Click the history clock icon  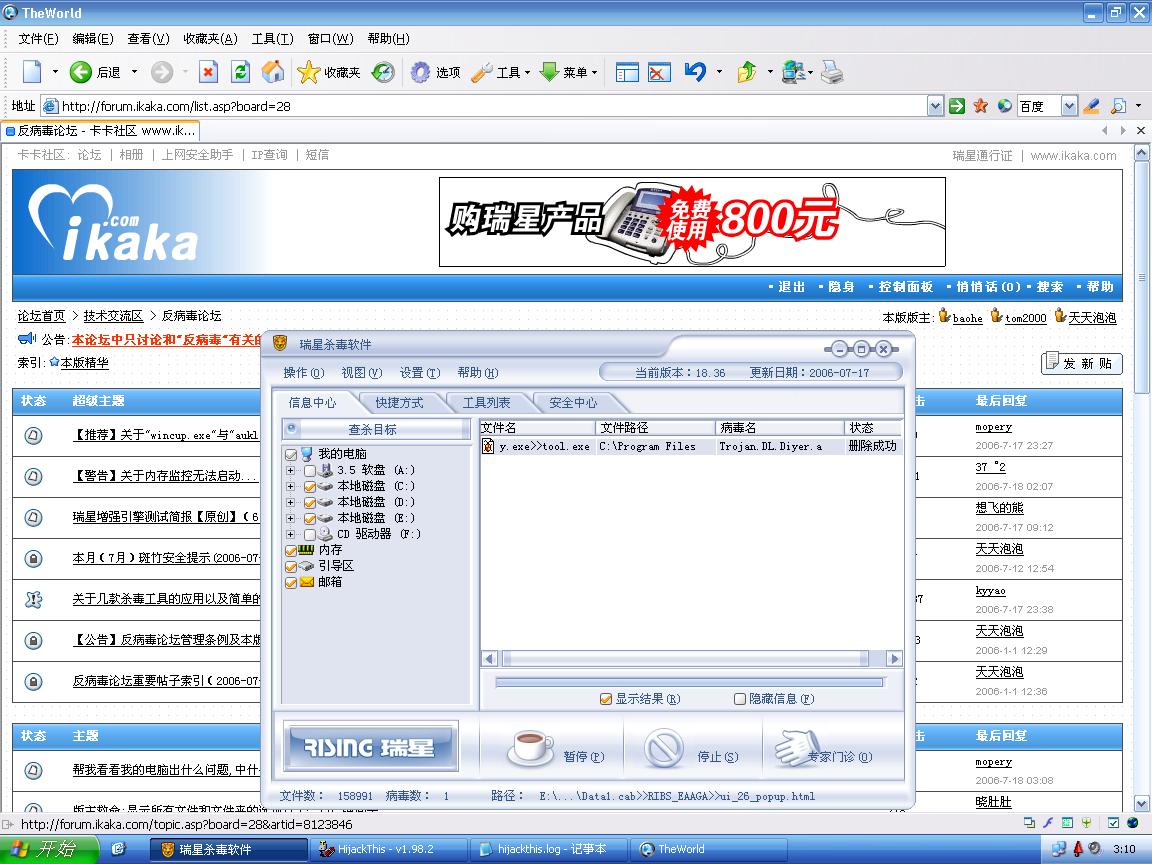[x=383, y=72]
